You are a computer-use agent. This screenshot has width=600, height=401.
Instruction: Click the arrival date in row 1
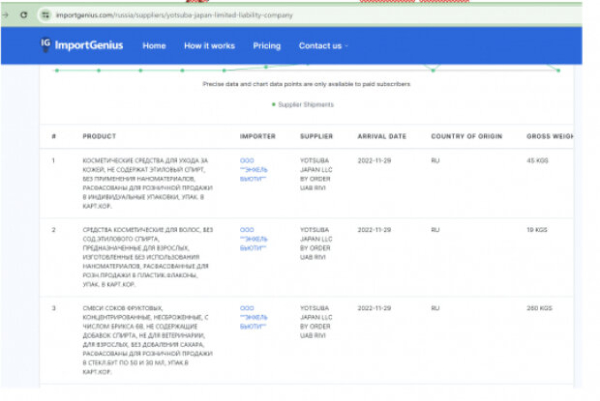(x=374, y=160)
